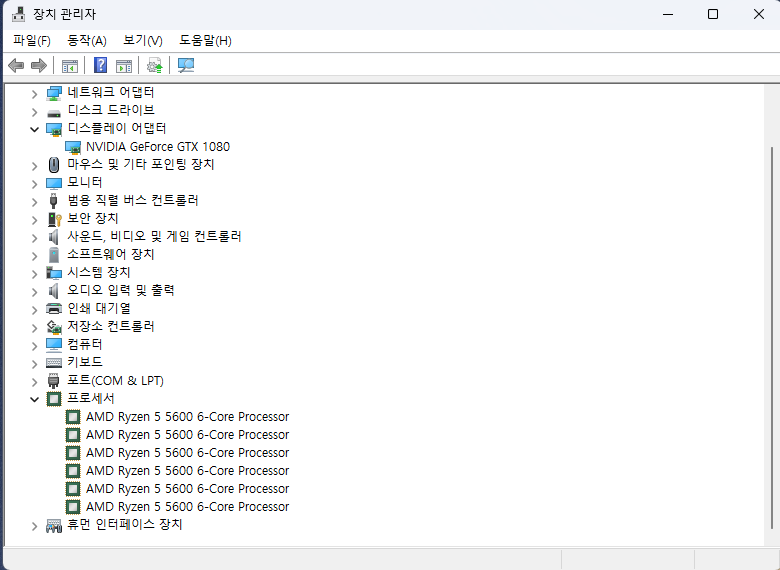This screenshot has width=780, height=570.
Task: Maximize the 장치 관리자 window
Action: [x=713, y=14]
